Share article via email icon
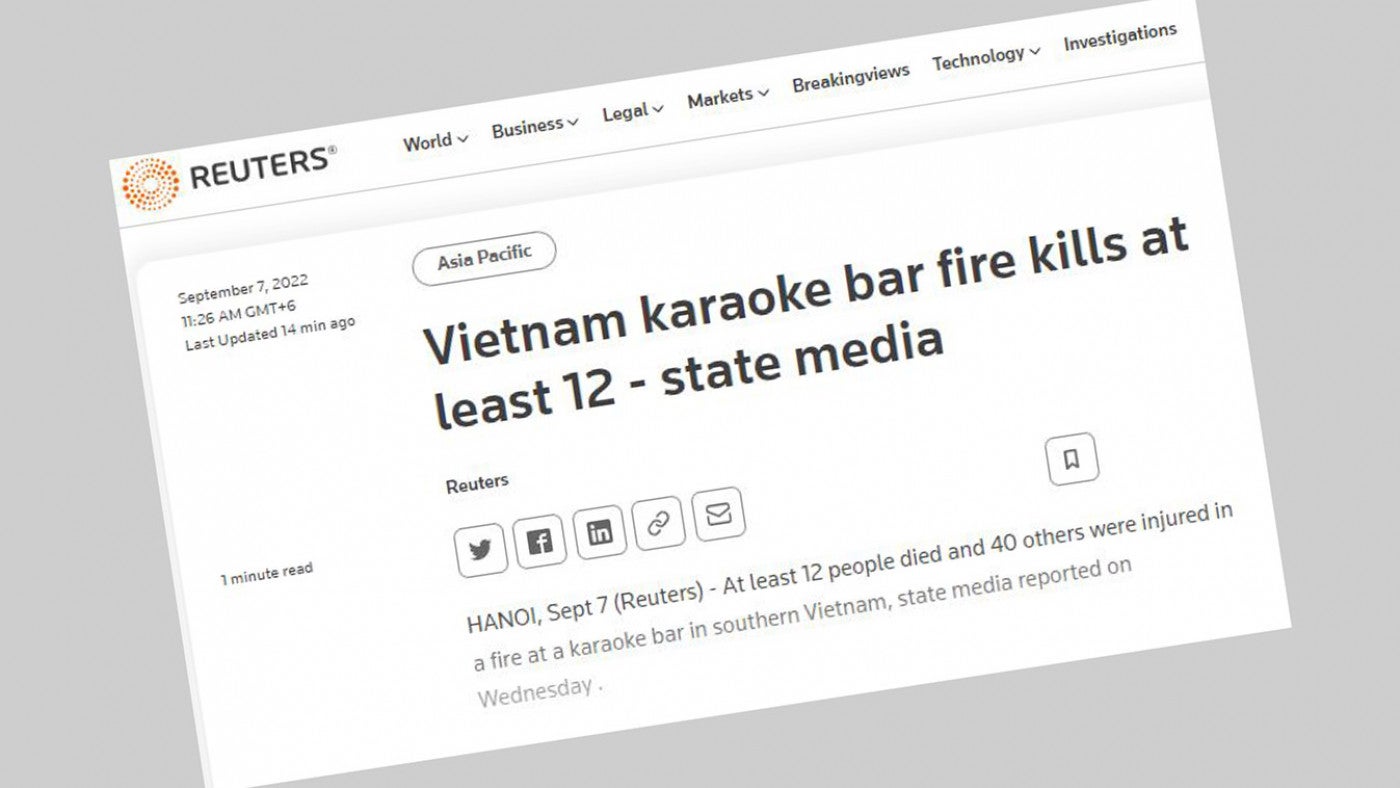This screenshot has width=1400, height=788. (718, 514)
